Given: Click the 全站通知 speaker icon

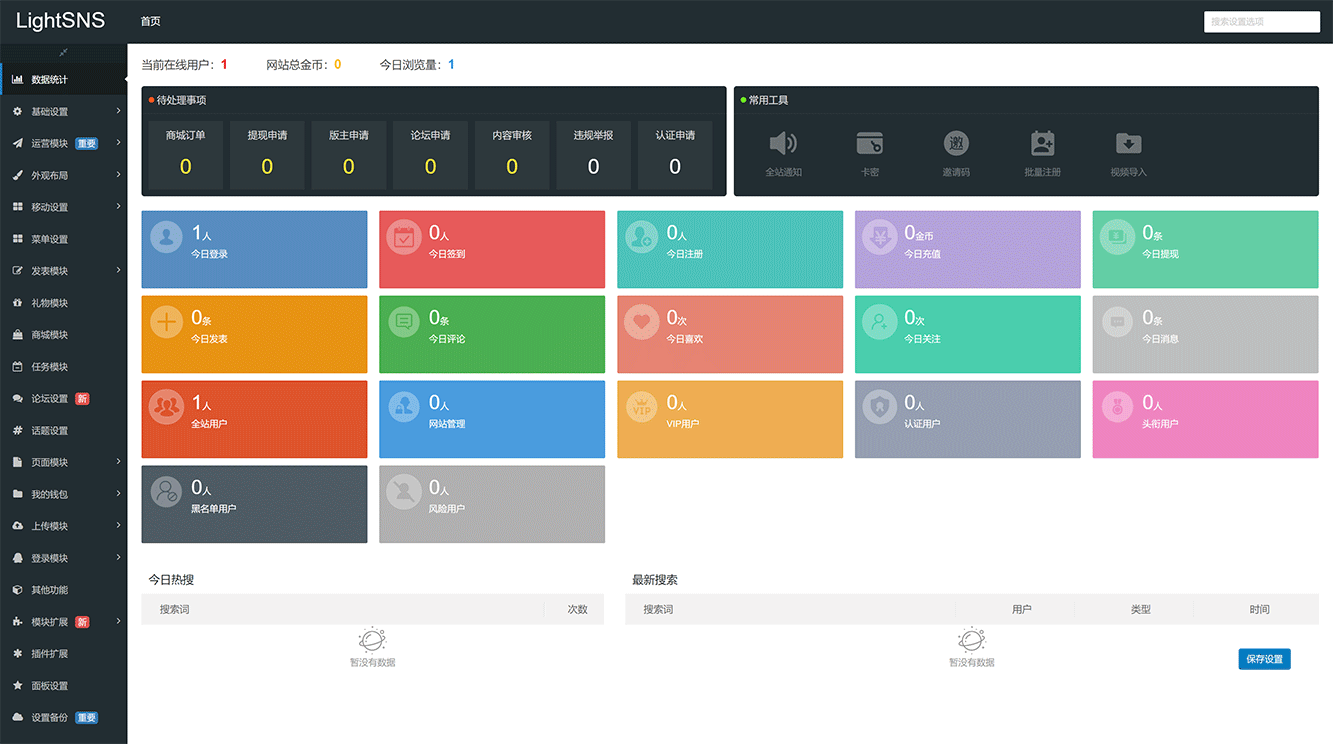Looking at the screenshot, I should [783, 144].
